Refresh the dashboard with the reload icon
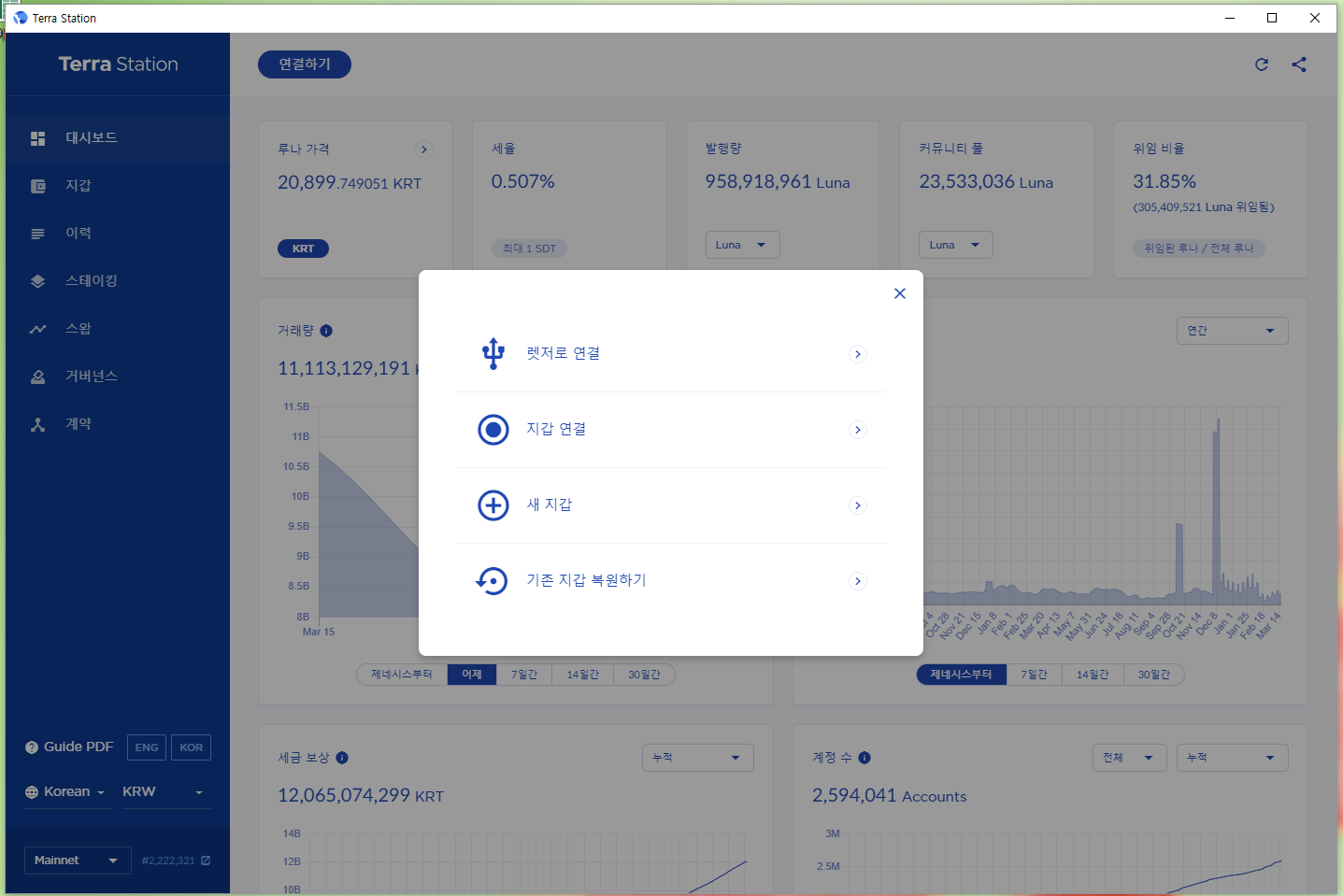Viewport: 1343px width, 896px height. (x=1262, y=64)
